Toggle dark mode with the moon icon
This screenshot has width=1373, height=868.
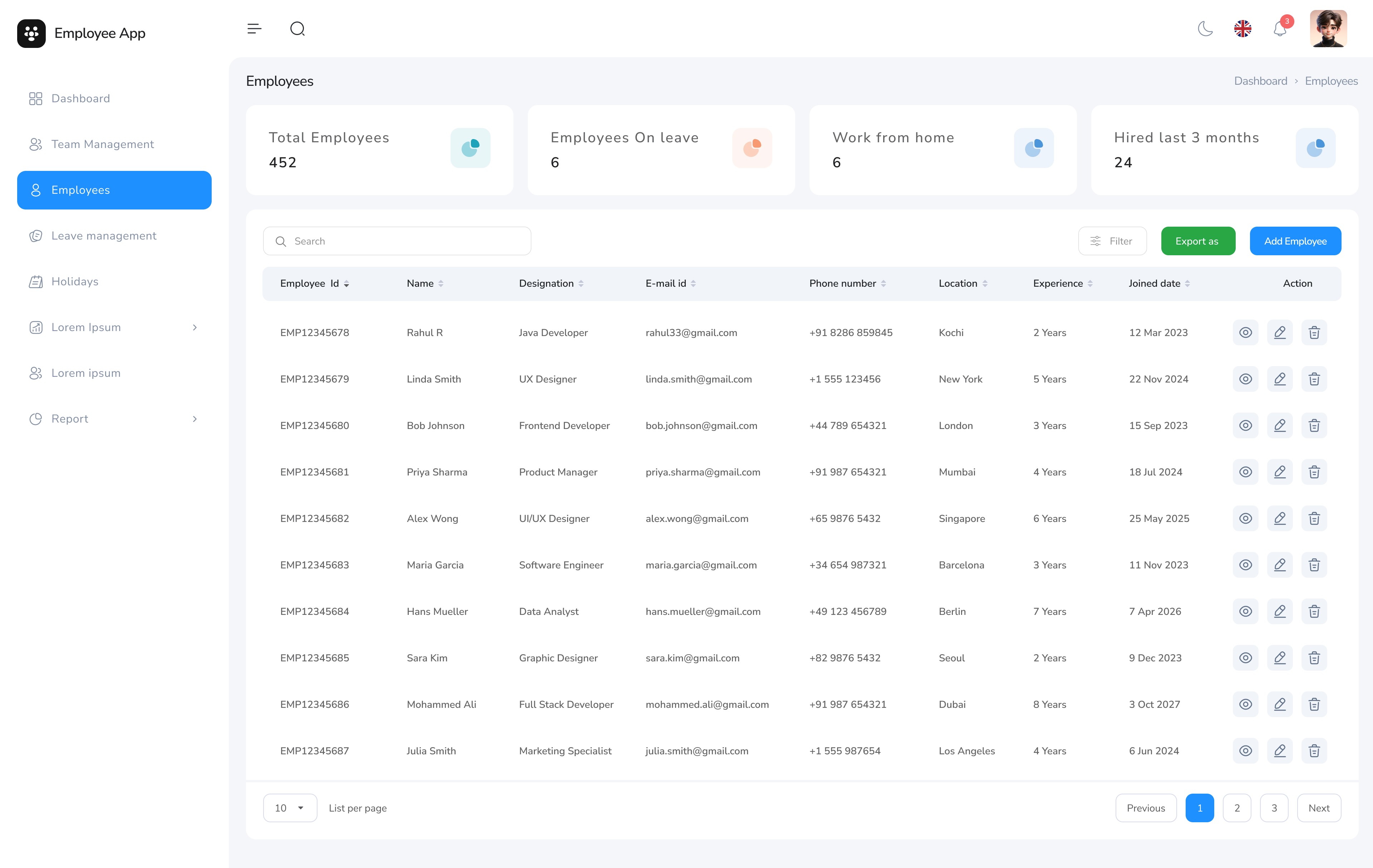(x=1205, y=29)
